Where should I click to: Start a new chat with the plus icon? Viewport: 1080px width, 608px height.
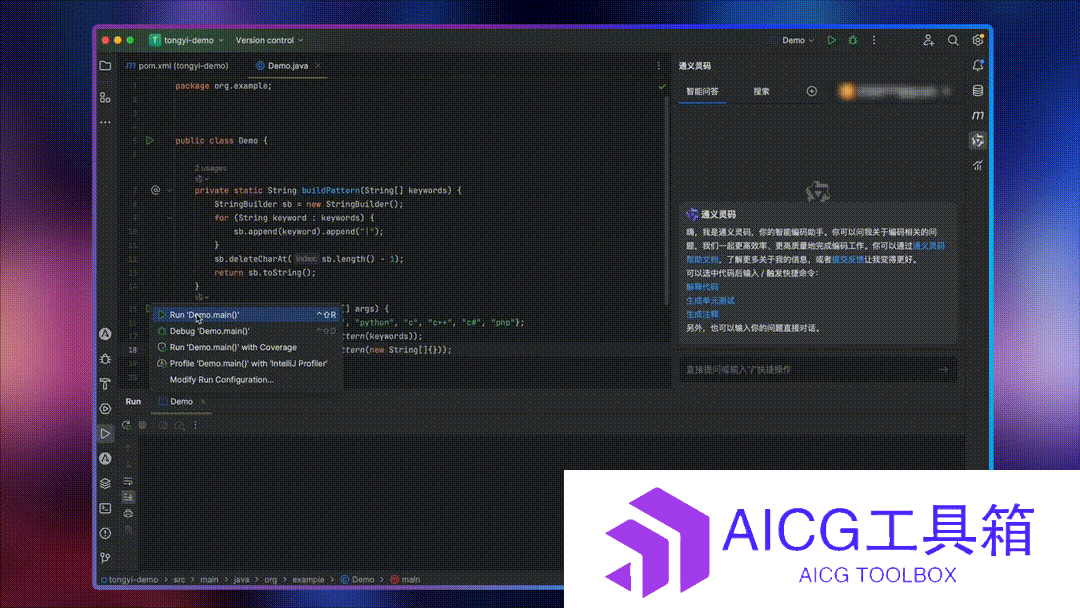[x=811, y=91]
